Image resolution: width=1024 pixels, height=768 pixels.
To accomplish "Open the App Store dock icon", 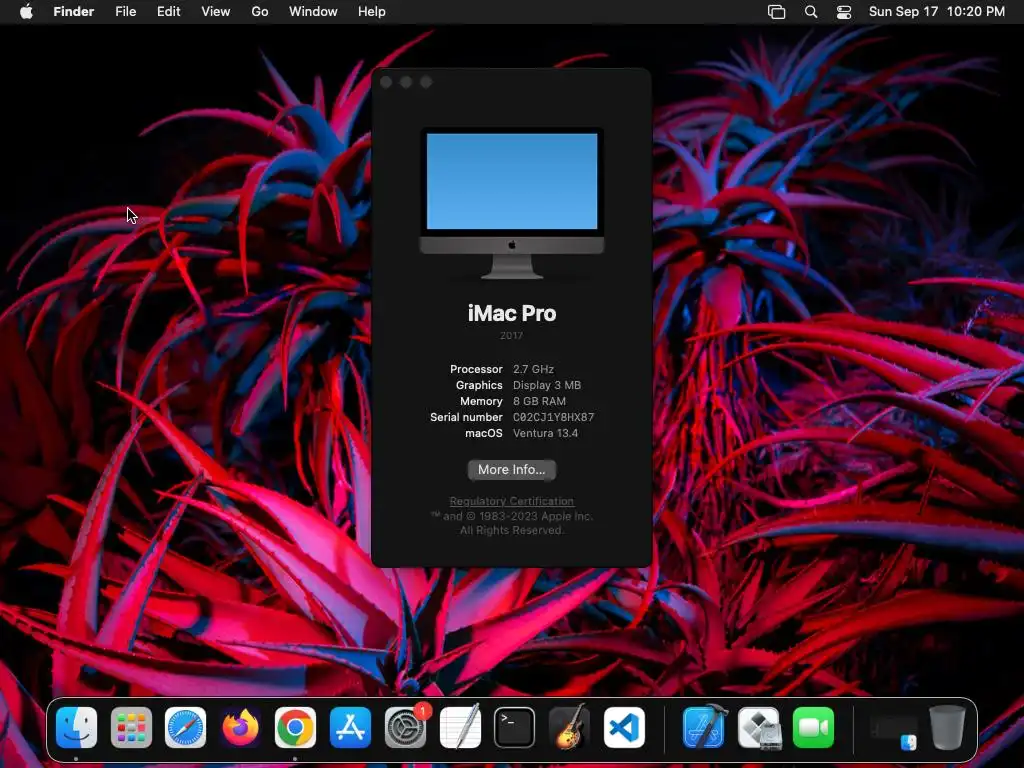I will pos(350,727).
